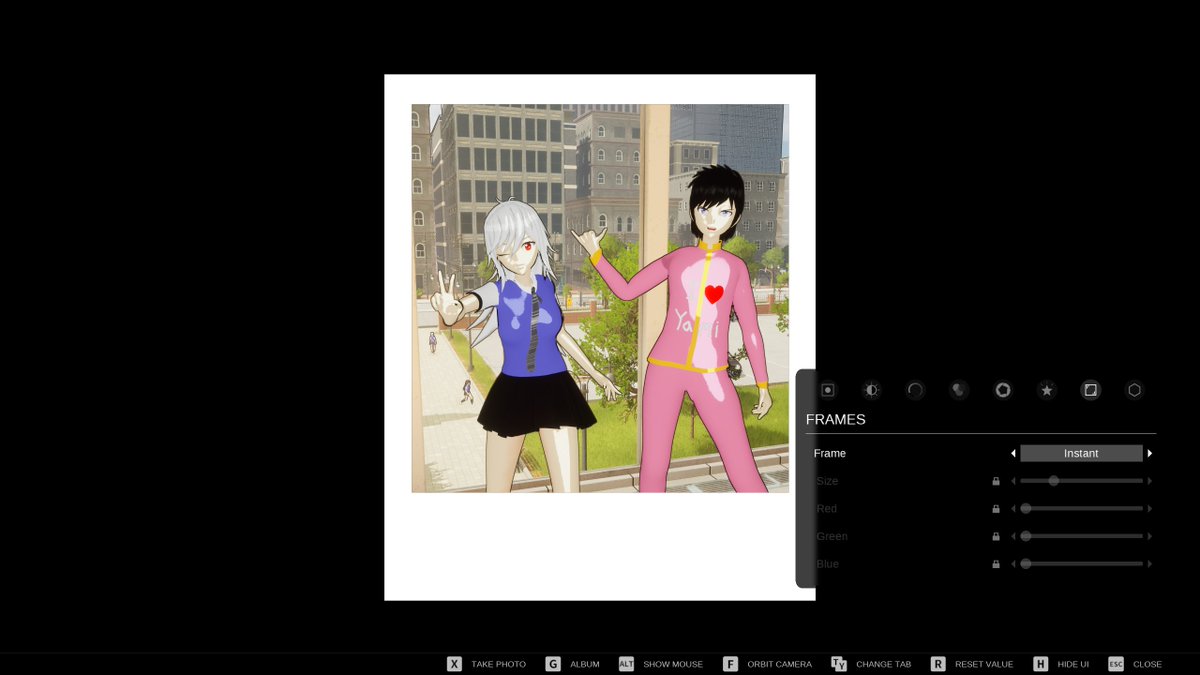Open the Frames tab icon
The height and width of the screenshot is (675, 1200).
coord(1090,390)
